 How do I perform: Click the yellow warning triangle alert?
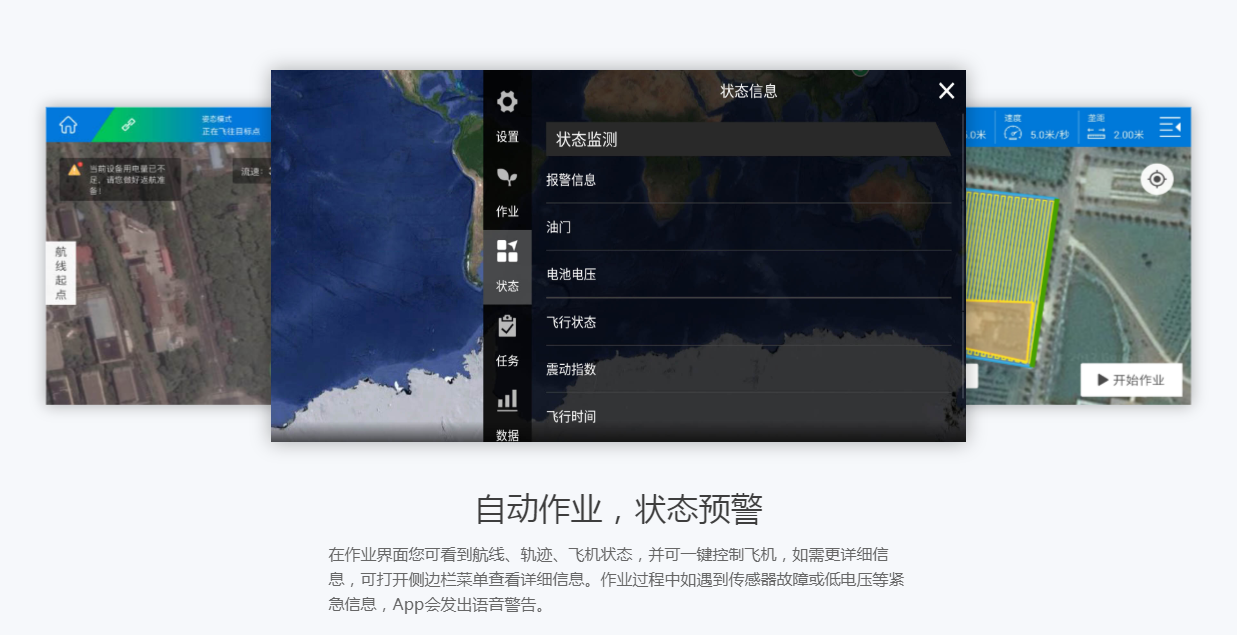(x=74, y=170)
